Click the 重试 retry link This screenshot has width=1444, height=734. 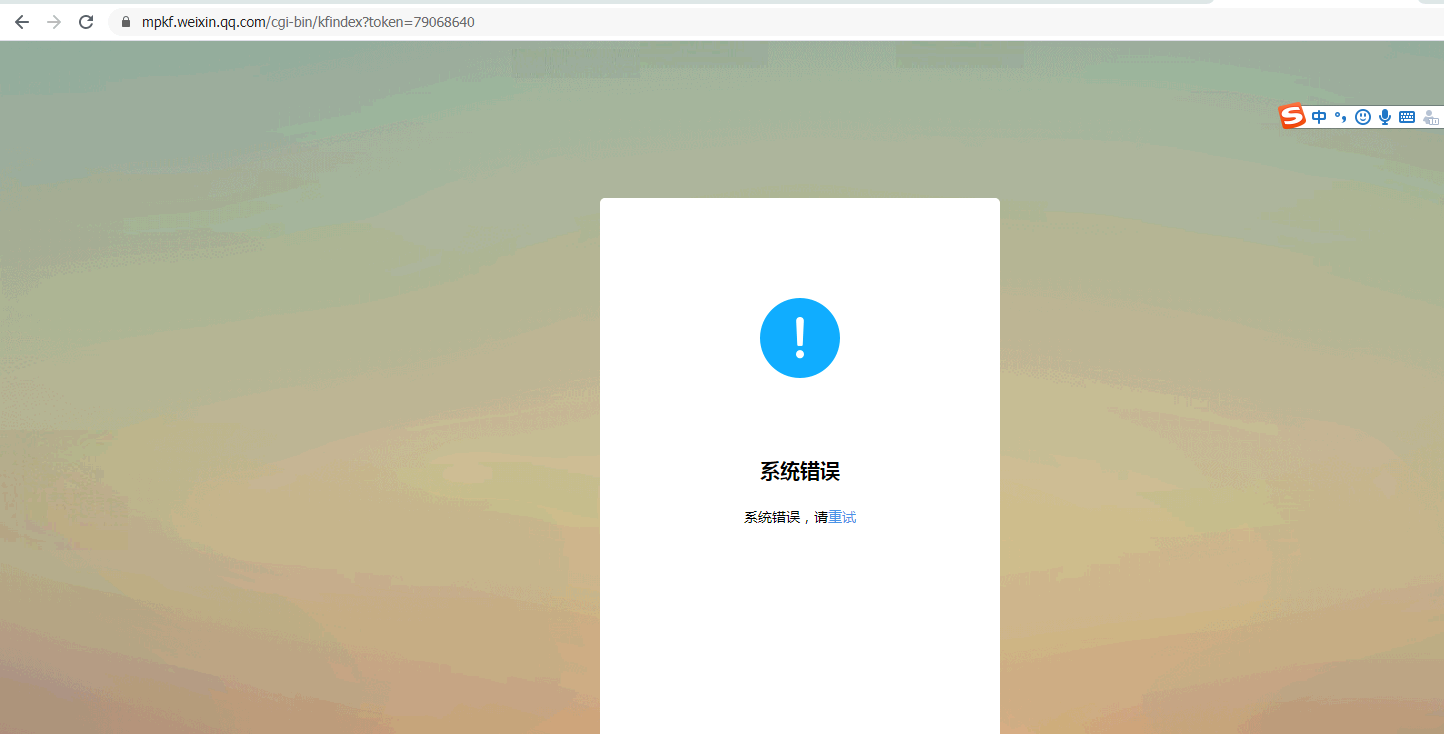(843, 517)
